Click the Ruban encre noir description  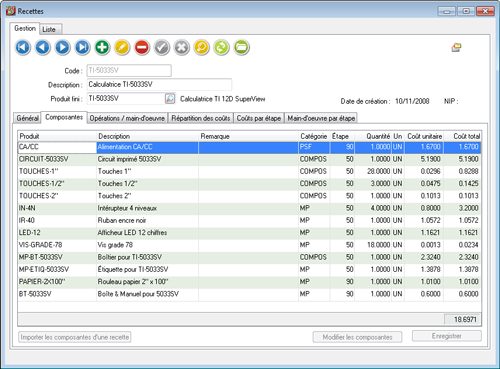pyautogui.click(x=122, y=220)
